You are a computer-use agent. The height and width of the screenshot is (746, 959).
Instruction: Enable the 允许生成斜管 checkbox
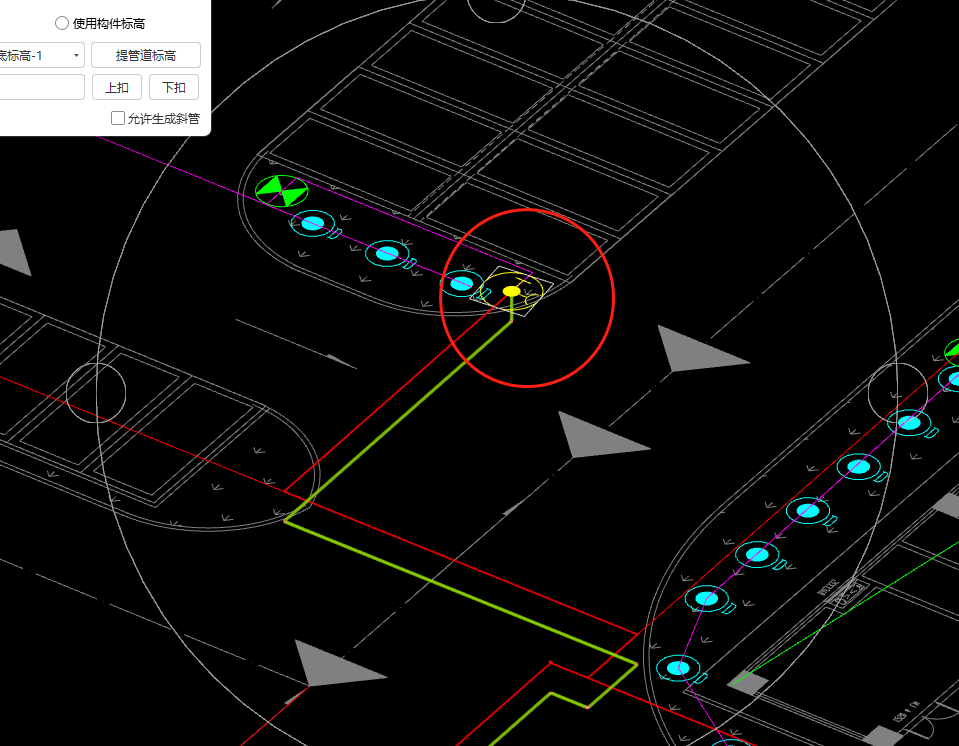pyautogui.click(x=118, y=118)
